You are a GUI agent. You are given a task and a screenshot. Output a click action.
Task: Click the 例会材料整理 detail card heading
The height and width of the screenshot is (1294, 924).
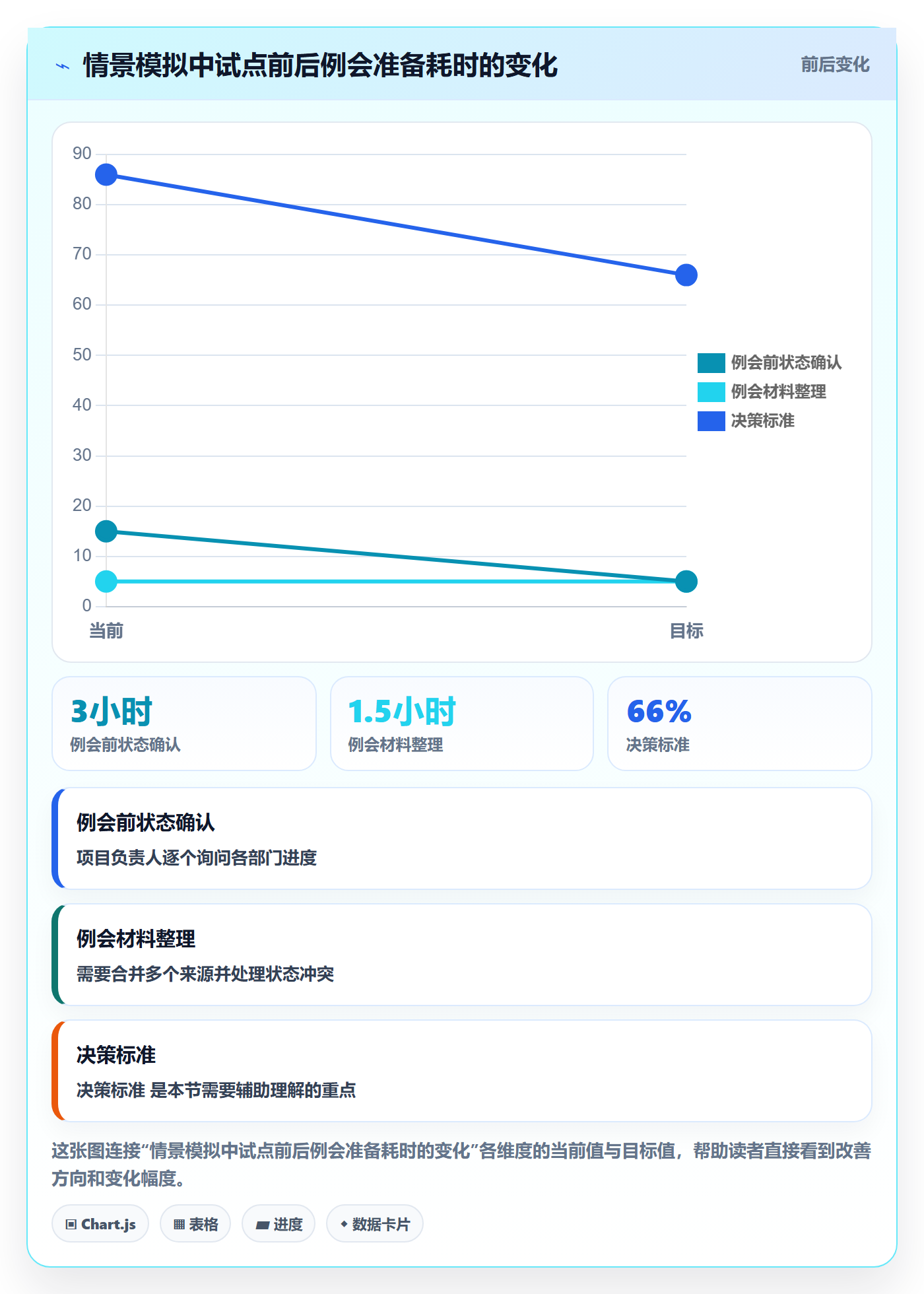pos(136,939)
